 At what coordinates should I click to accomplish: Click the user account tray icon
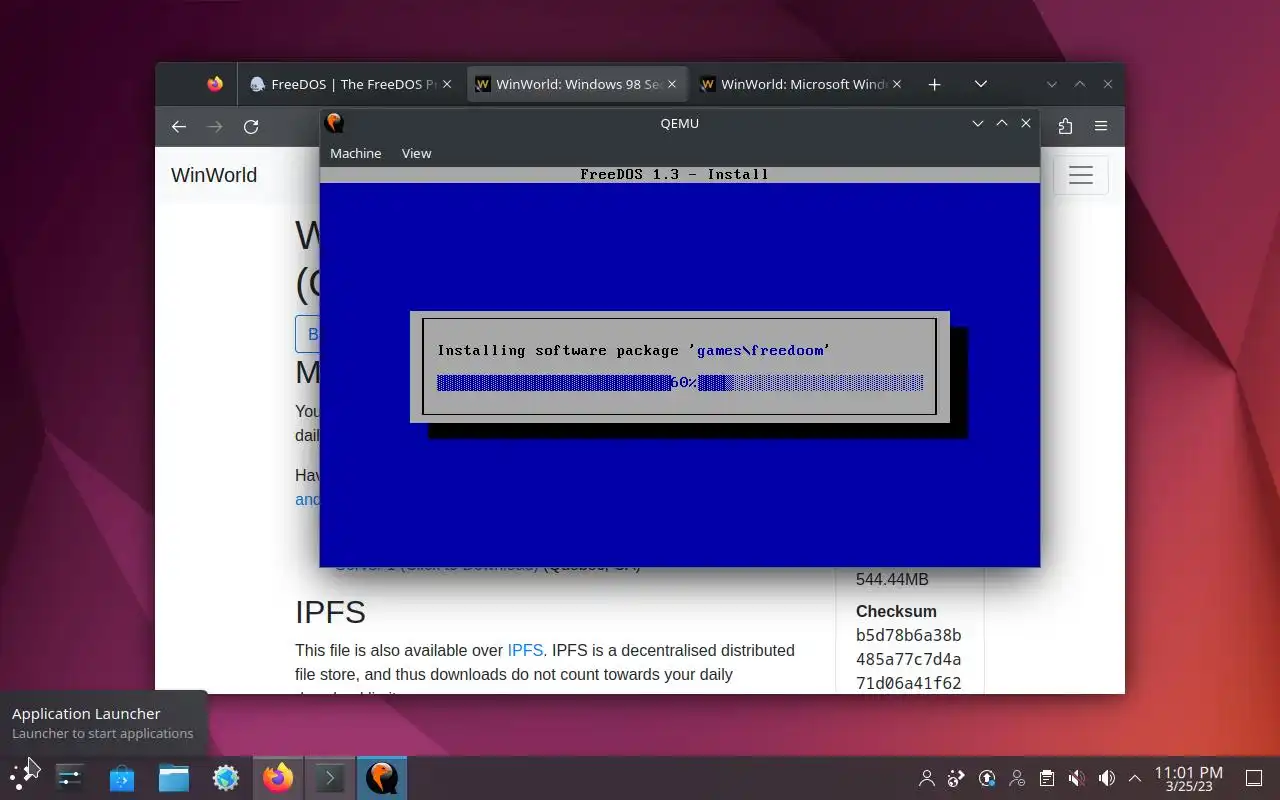tap(927, 778)
